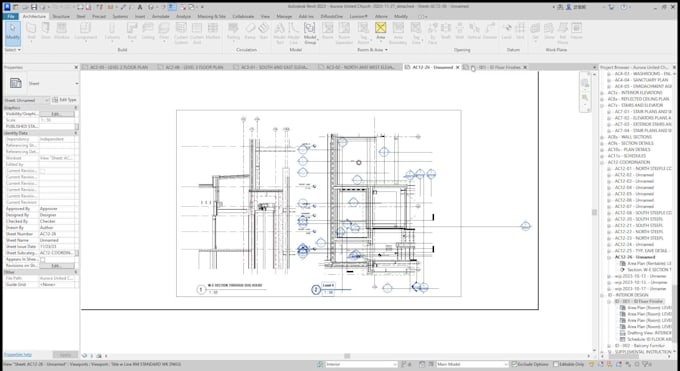Choose the Wall tool
This screenshot has width=680, height=371.
[31, 32]
